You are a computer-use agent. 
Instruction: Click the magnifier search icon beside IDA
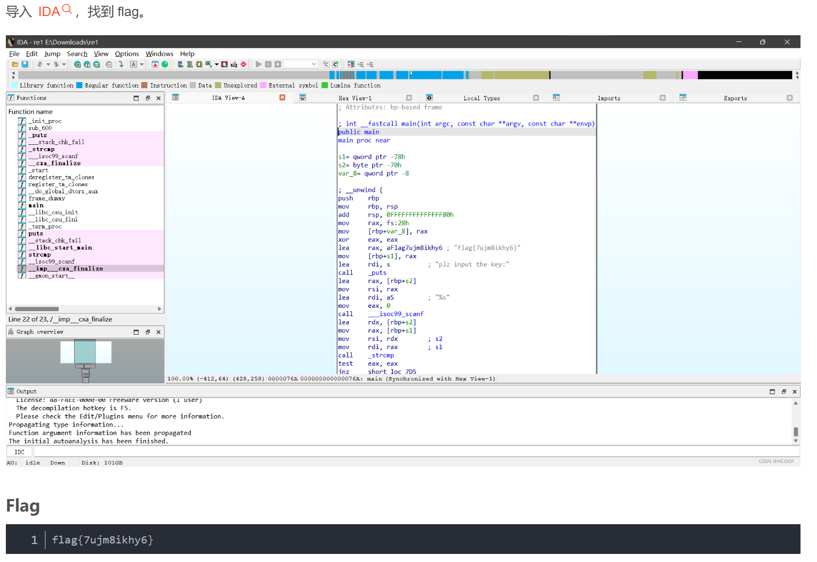click(x=67, y=9)
